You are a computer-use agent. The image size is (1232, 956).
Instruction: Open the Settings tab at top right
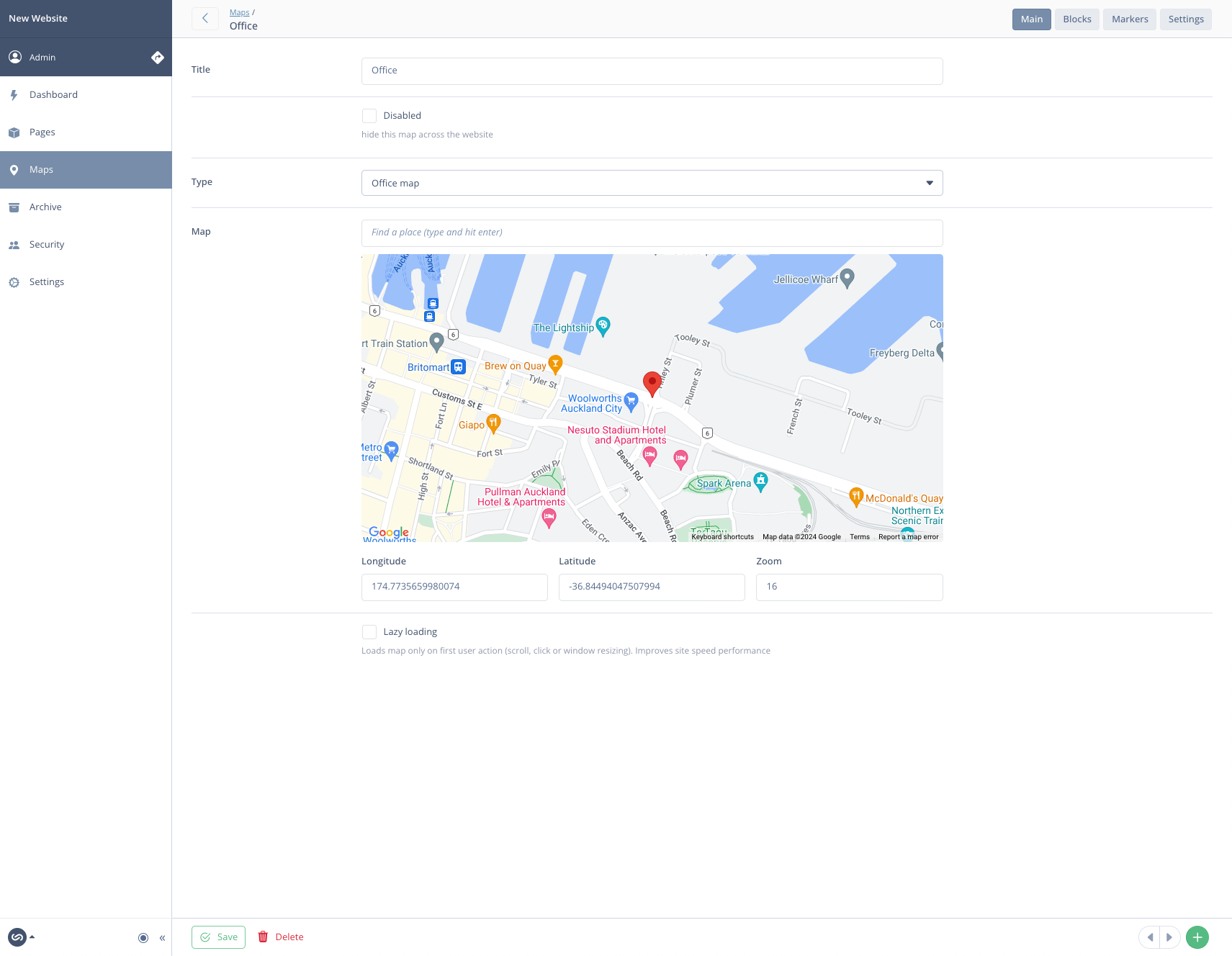[1186, 19]
